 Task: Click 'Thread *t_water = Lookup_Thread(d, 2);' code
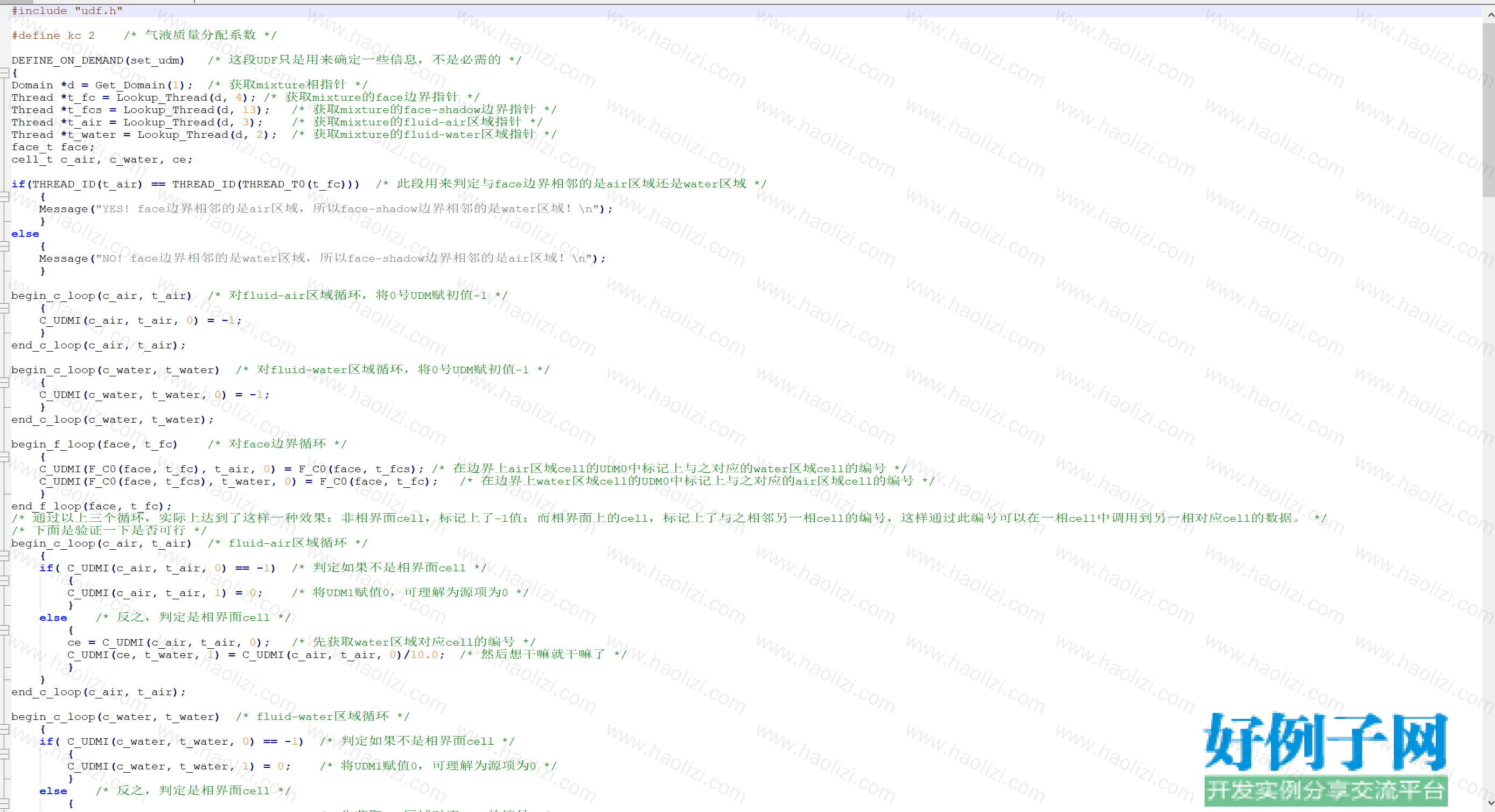143,135
